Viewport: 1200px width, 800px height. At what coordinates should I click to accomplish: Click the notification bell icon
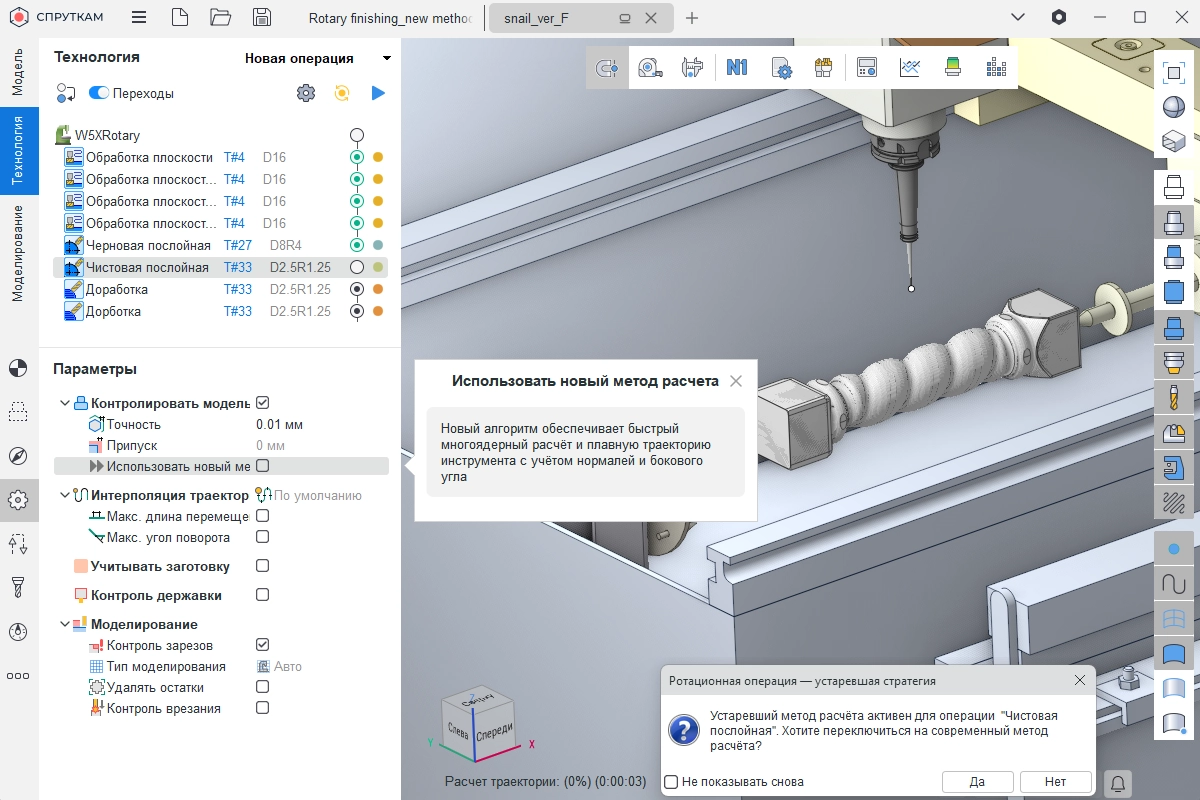pyautogui.click(x=1118, y=782)
